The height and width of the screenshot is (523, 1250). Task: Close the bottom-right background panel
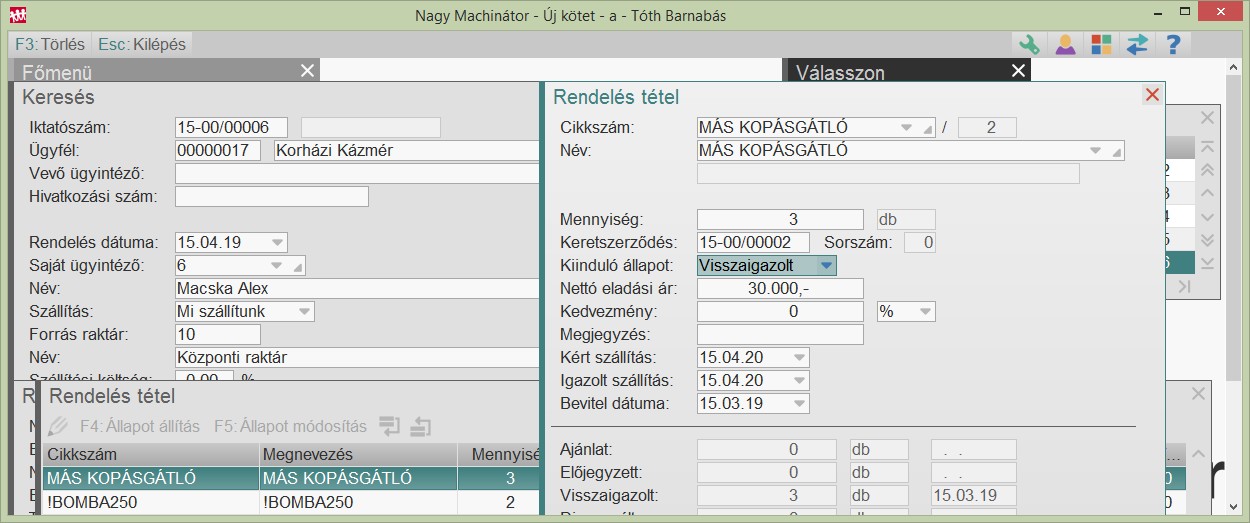[1198, 394]
